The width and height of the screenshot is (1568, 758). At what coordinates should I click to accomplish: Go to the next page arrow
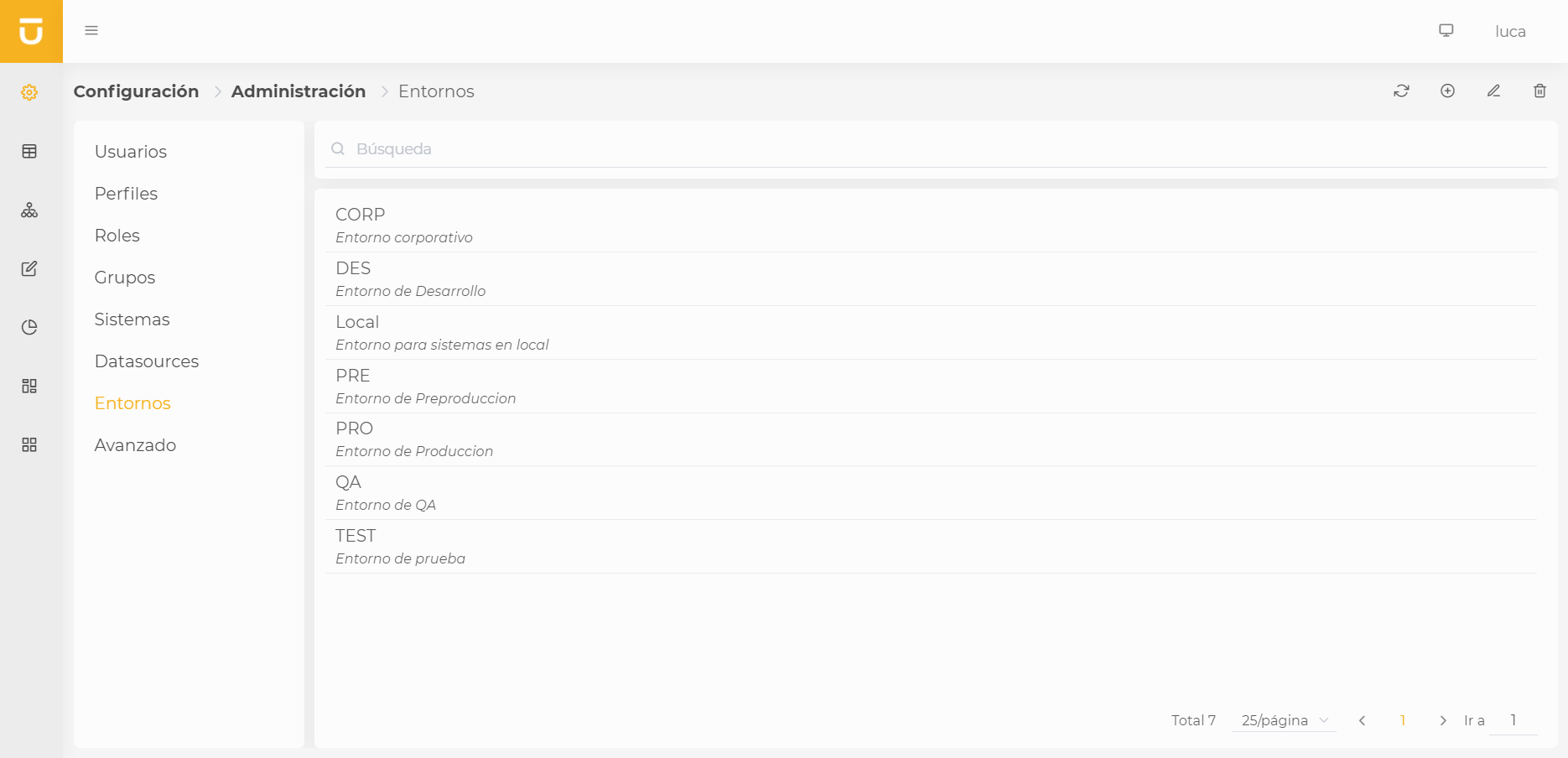[x=1443, y=720]
